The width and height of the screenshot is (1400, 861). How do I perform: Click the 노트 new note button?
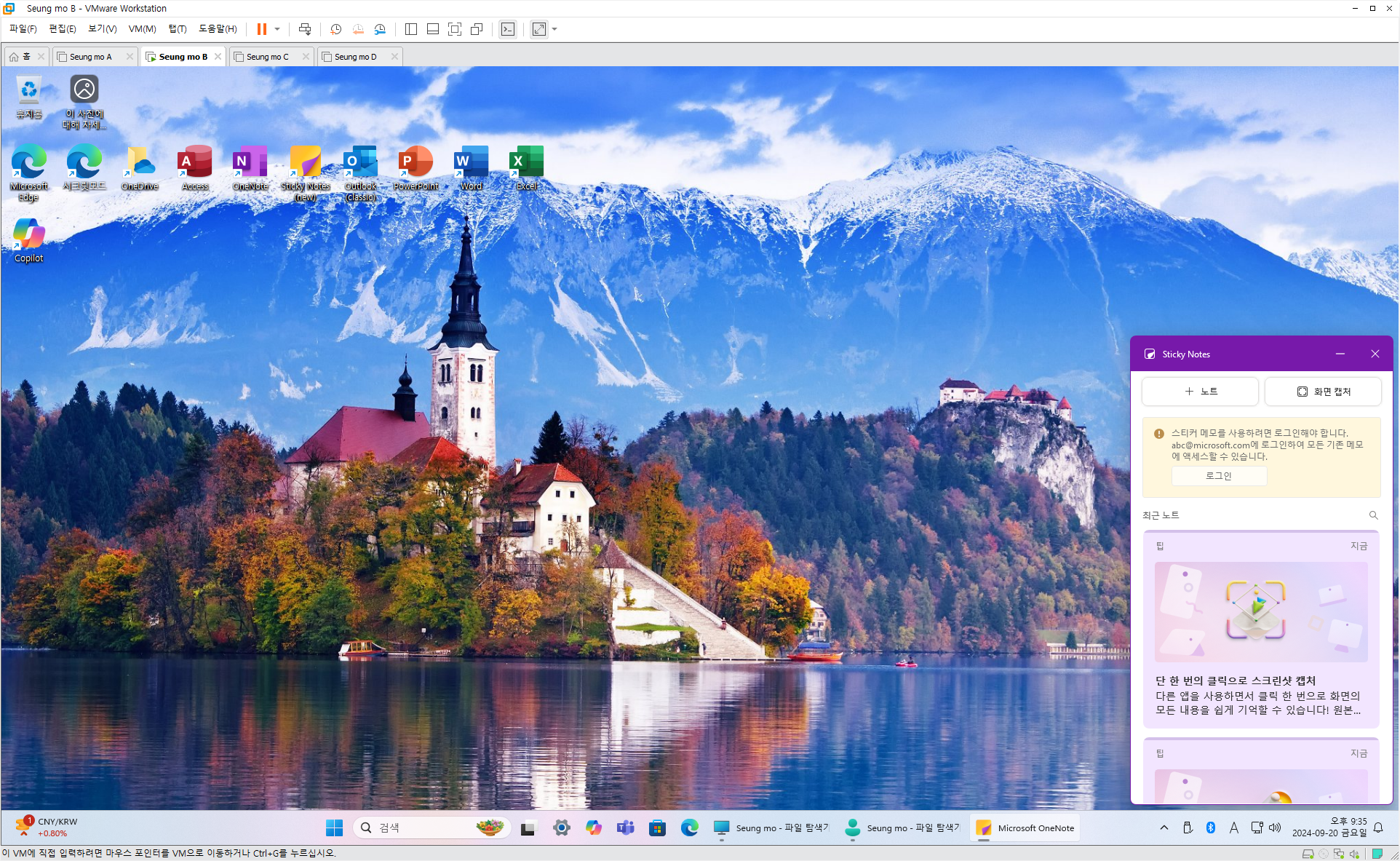pyautogui.click(x=1200, y=392)
